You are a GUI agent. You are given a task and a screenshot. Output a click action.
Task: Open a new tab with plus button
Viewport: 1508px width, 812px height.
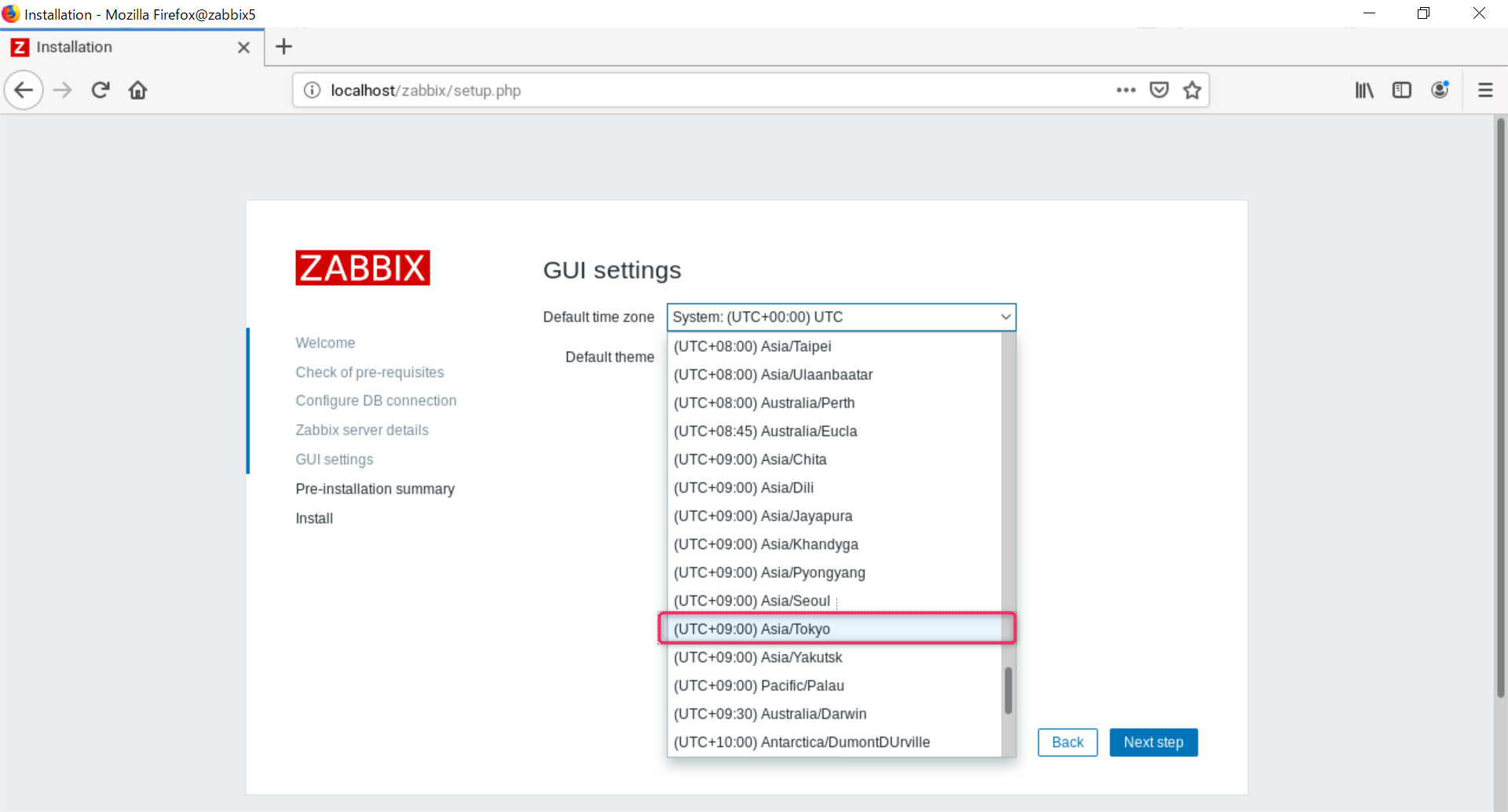284,47
